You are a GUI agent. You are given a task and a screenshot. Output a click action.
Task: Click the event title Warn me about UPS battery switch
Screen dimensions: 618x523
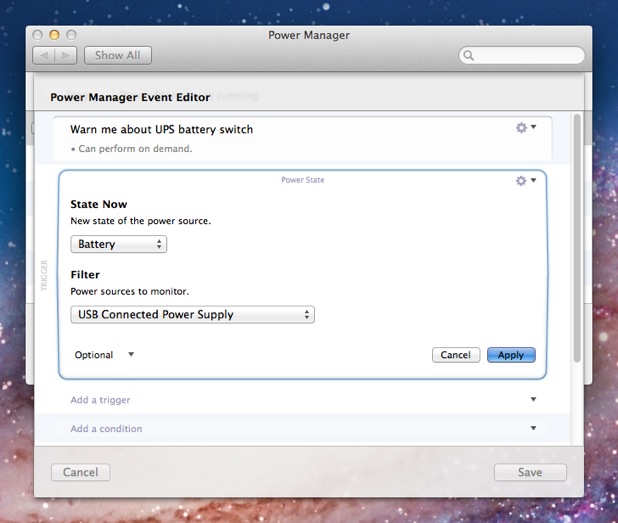[162, 130]
